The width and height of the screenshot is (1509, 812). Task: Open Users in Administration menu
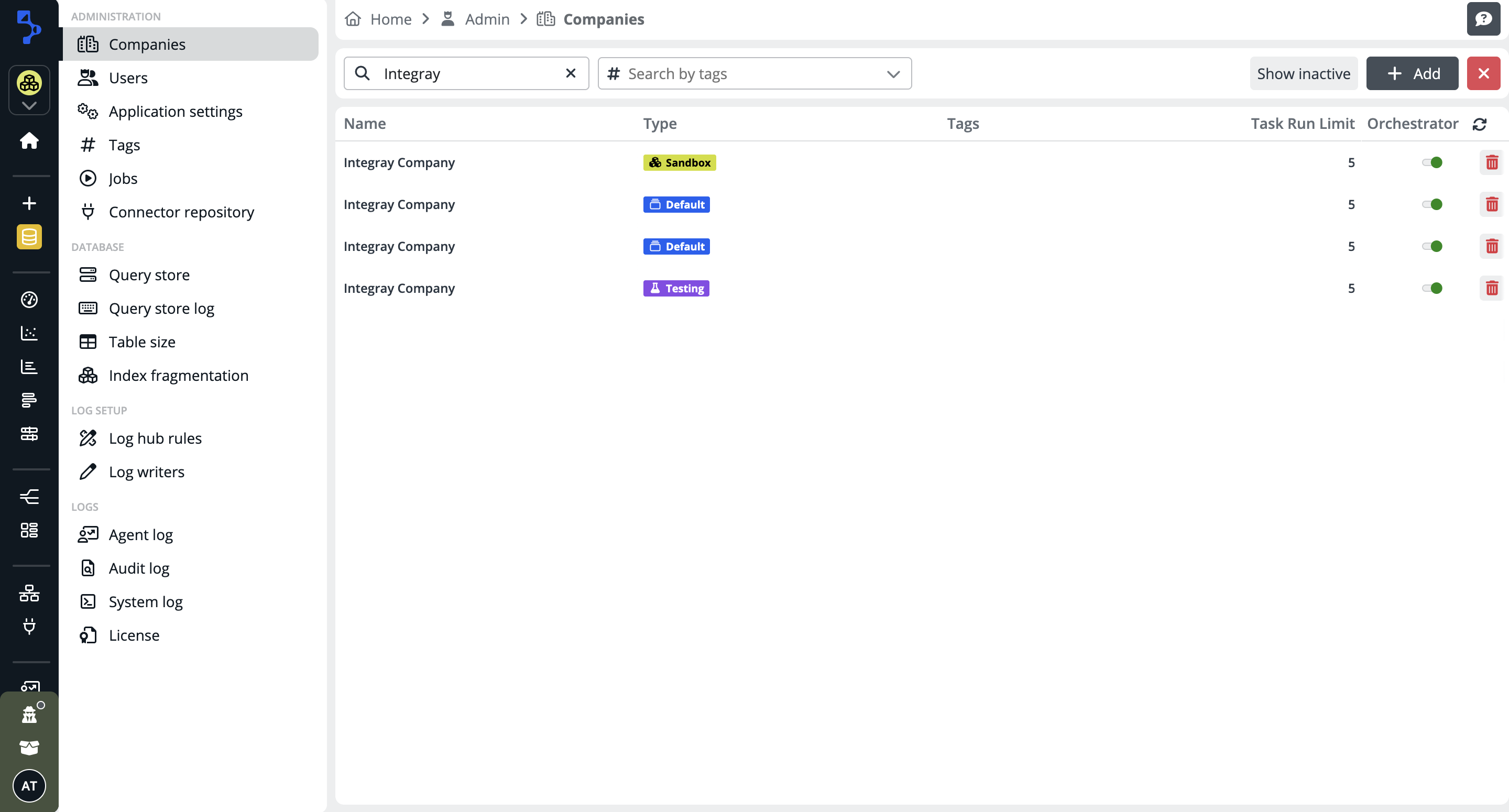[128, 78]
